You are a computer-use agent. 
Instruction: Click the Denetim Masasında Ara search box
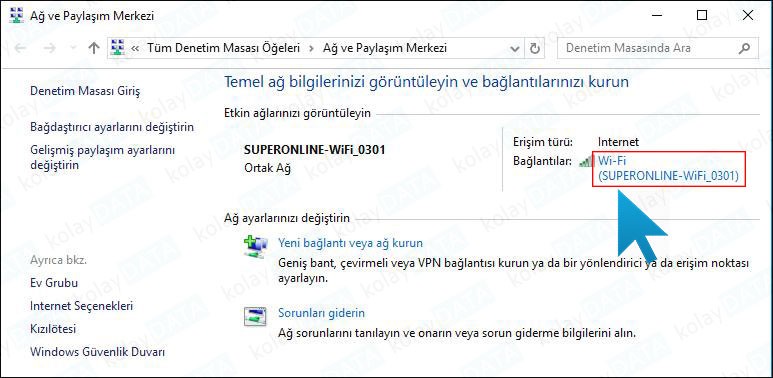point(657,48)
